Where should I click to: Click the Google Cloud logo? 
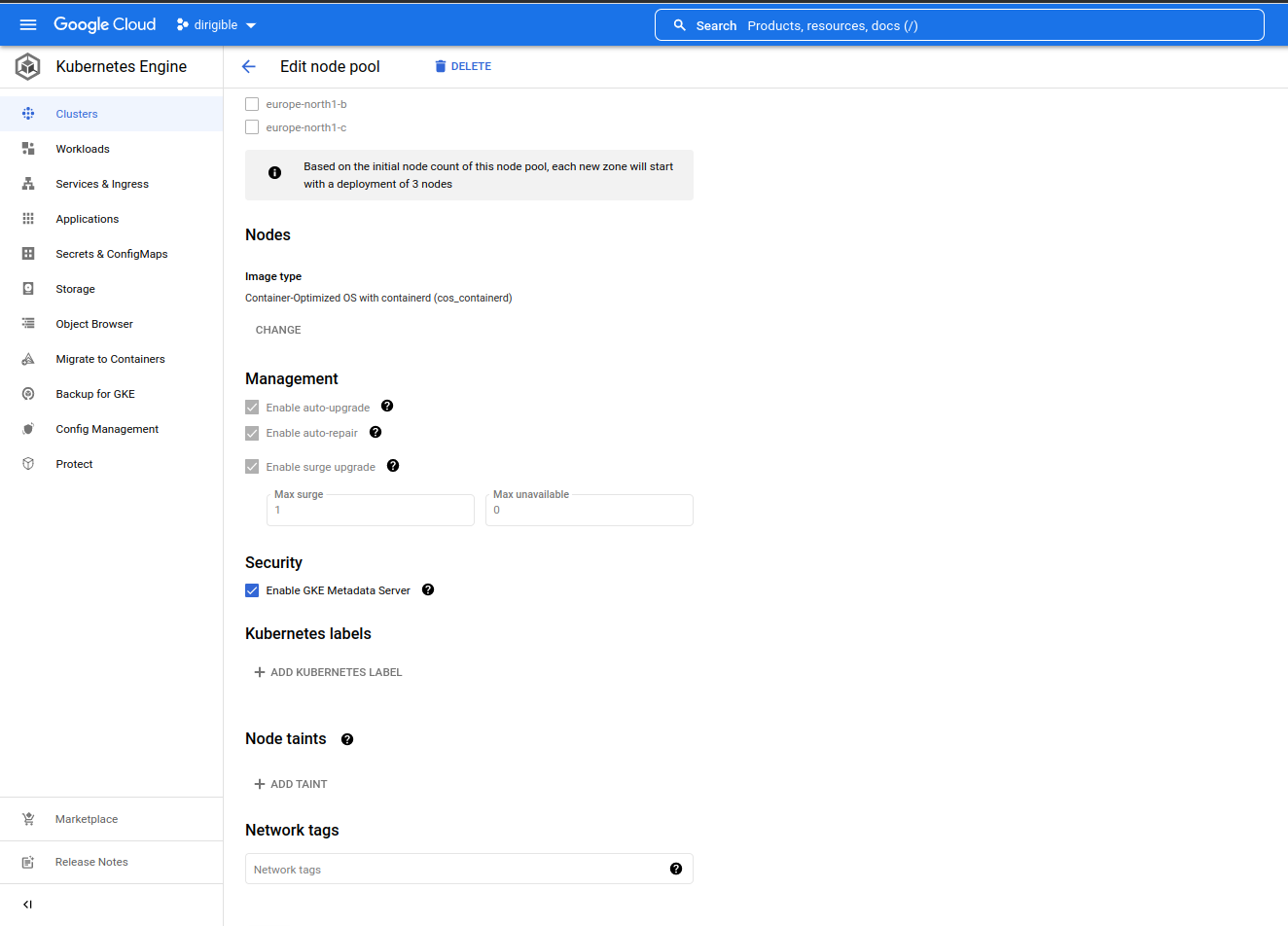[x=105, y=25]
